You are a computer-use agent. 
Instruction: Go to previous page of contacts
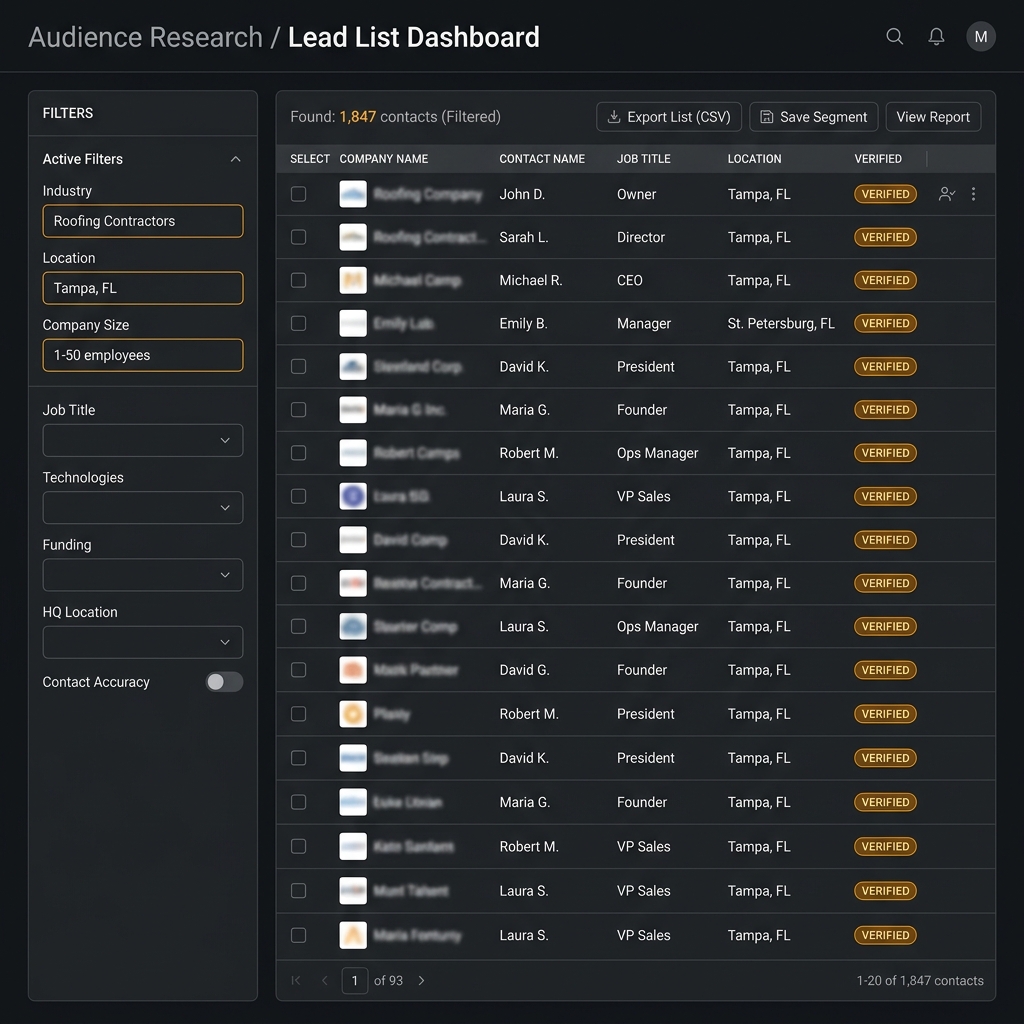point(325,980)
